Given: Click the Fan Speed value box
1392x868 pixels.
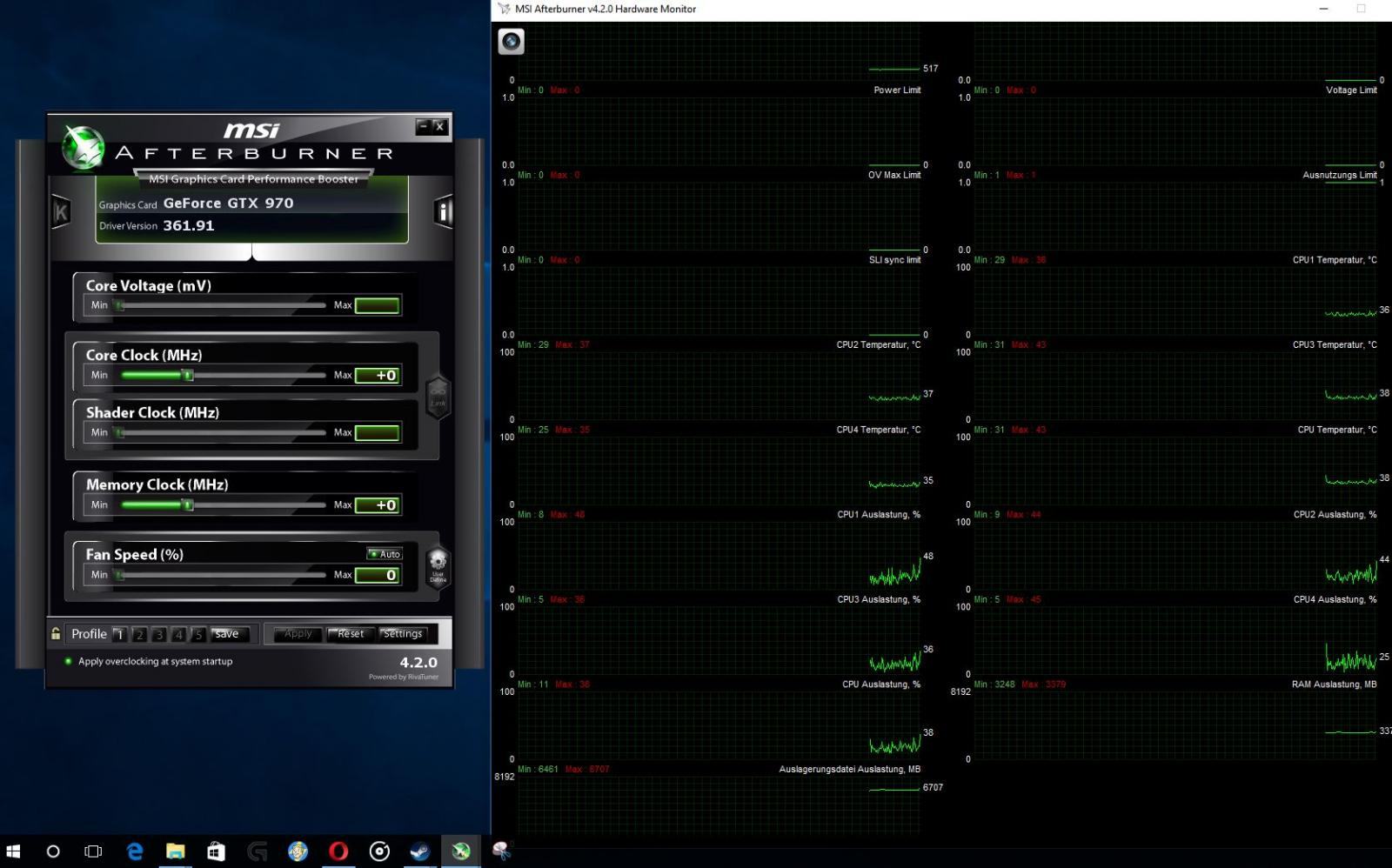Looking at the screenshot, I should (x=378, y=575).
